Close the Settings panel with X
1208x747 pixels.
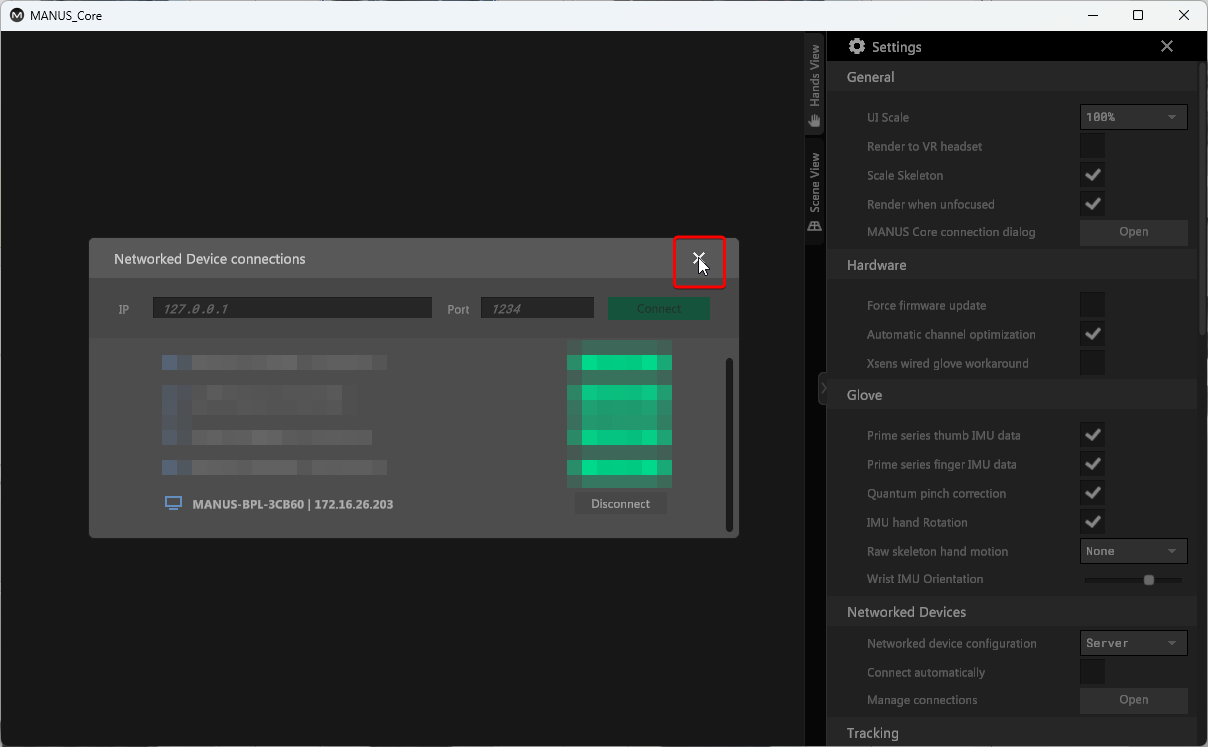(1166, 47)
